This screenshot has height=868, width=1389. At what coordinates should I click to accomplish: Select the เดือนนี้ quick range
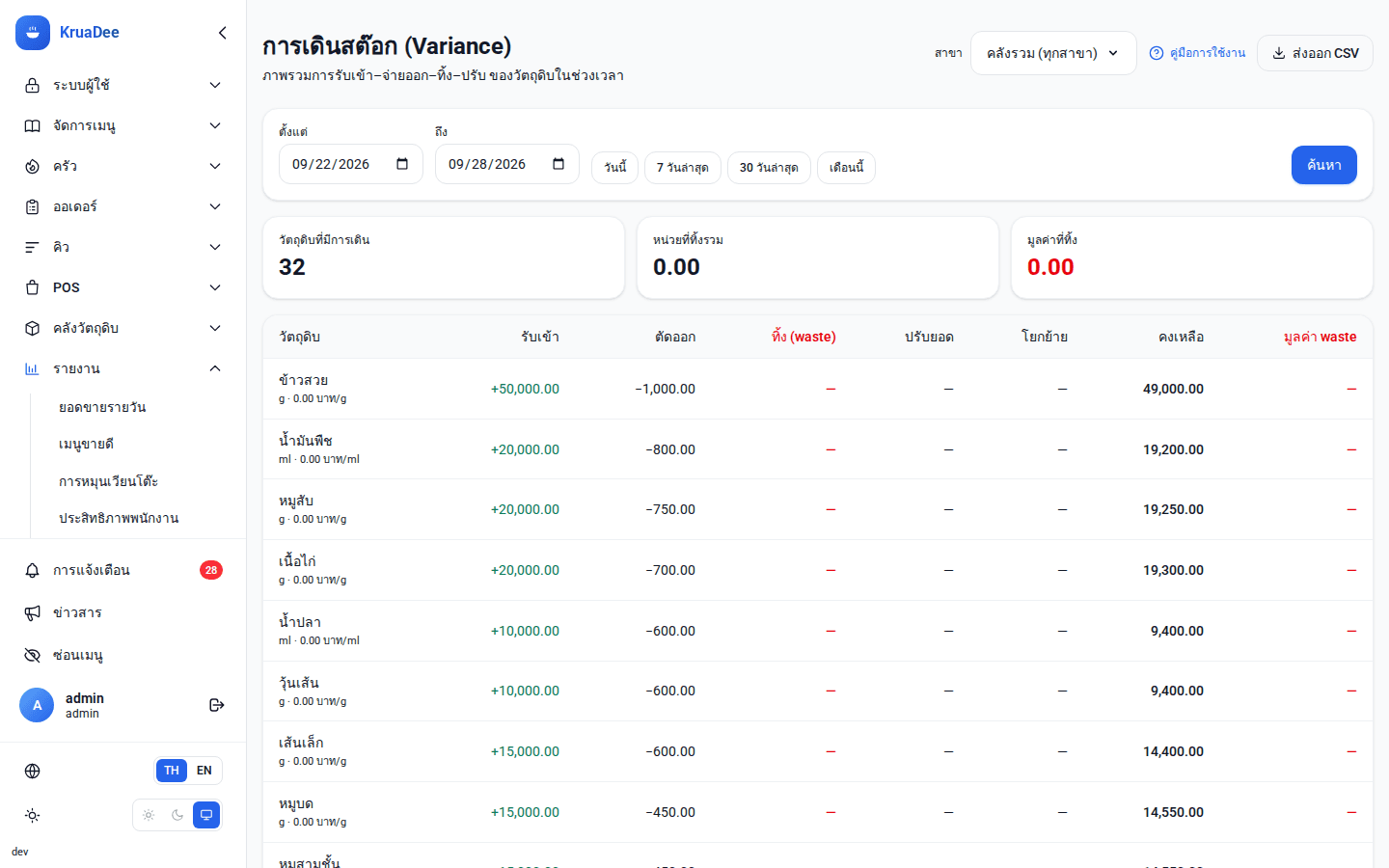coord(846,168)
